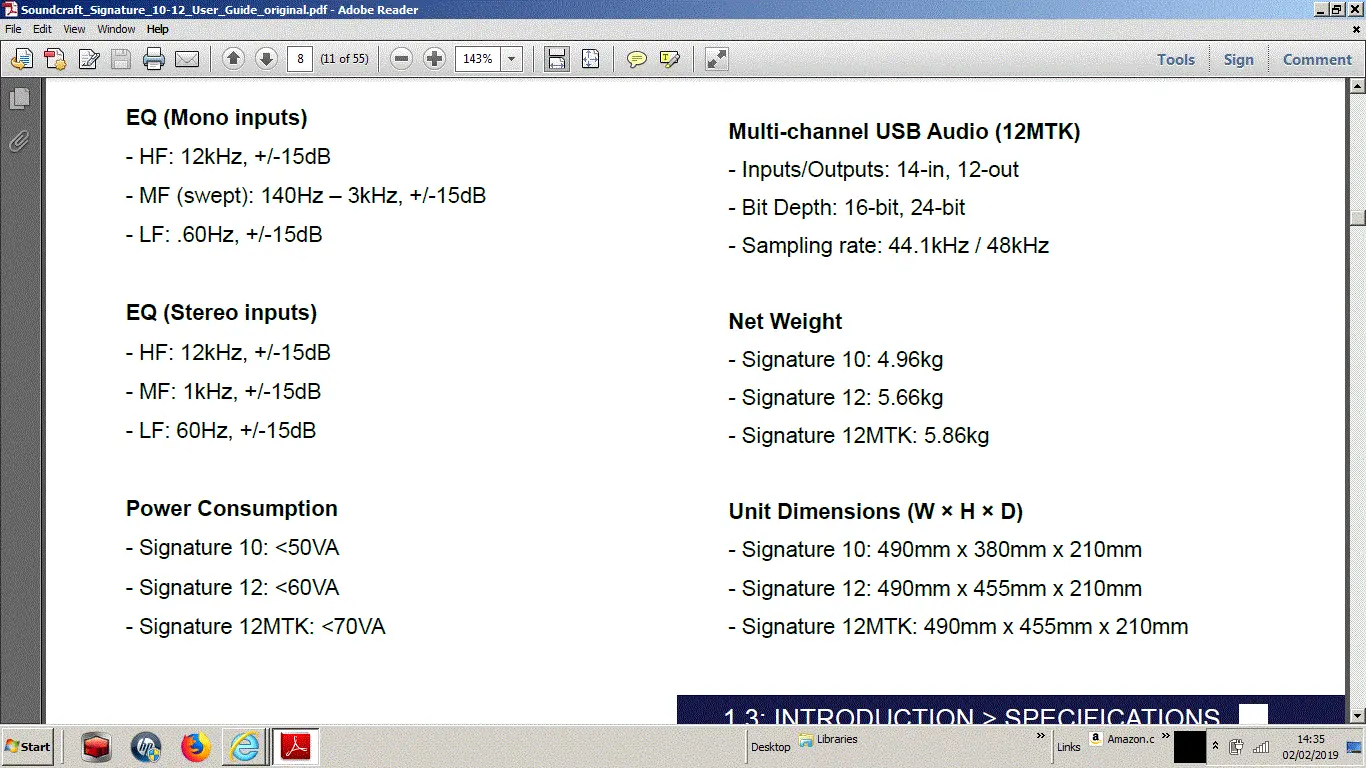
Task: Open the attachments paperclip panel
Action: click(19, 141)
